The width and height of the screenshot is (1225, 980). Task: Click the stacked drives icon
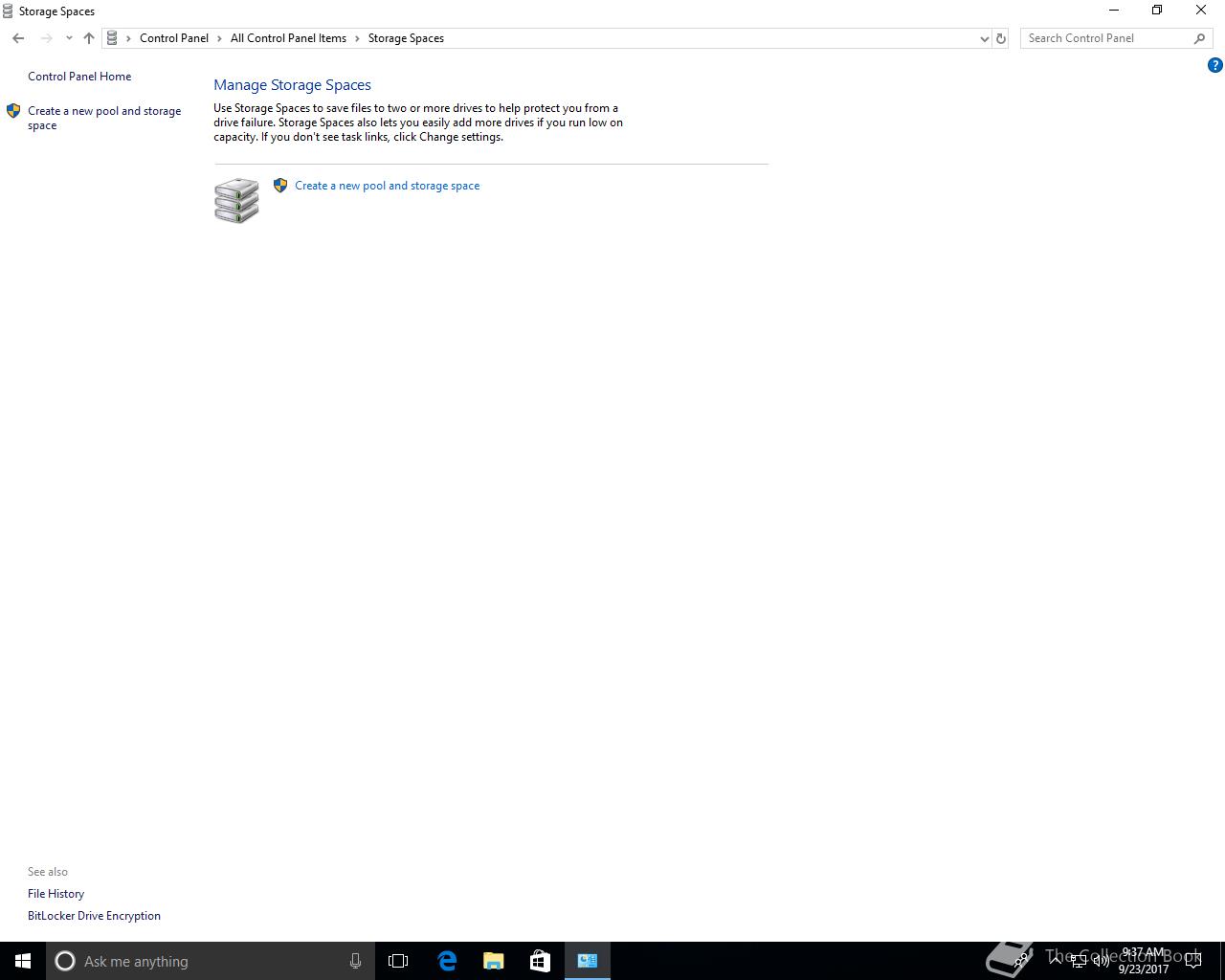tap(236, 200)
